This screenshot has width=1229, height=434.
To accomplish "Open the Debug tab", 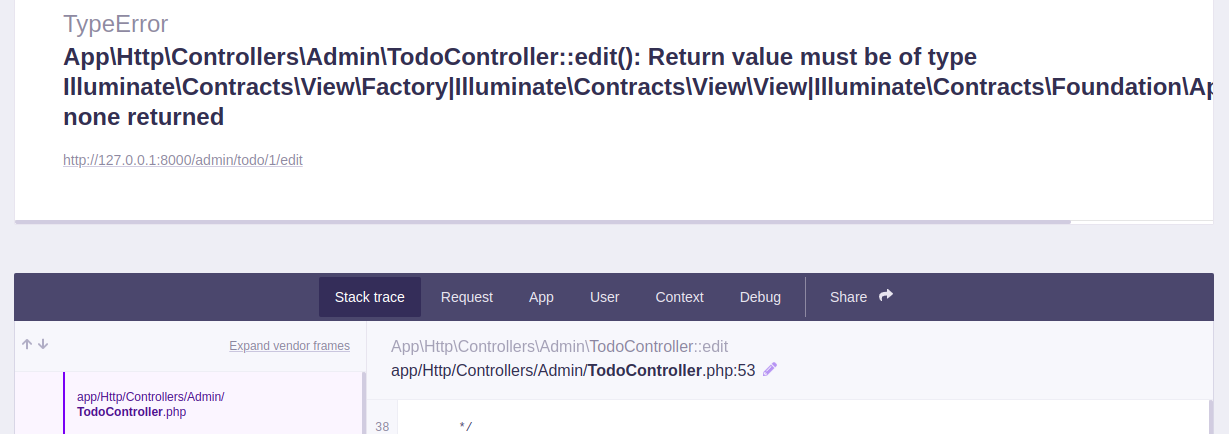I will click(x=760, y=297).
